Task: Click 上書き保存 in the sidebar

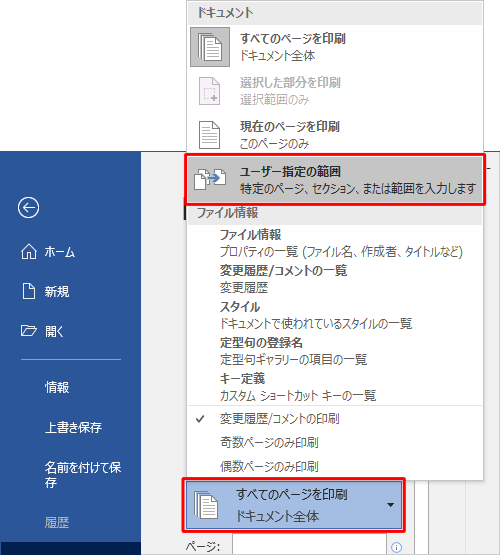Action: 73,427
